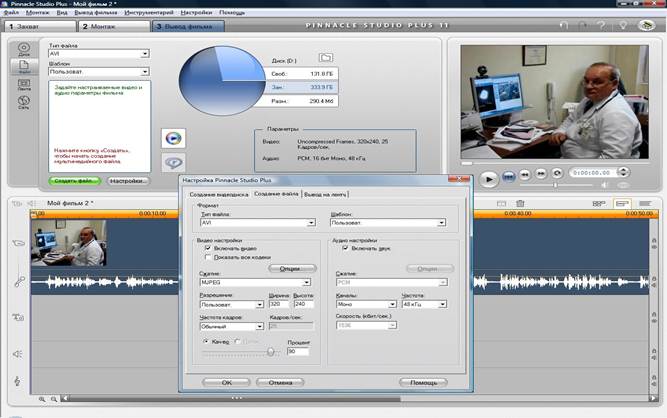Lock the video track padlock
This screenshot has height=418, width=667.
(654, 241)
